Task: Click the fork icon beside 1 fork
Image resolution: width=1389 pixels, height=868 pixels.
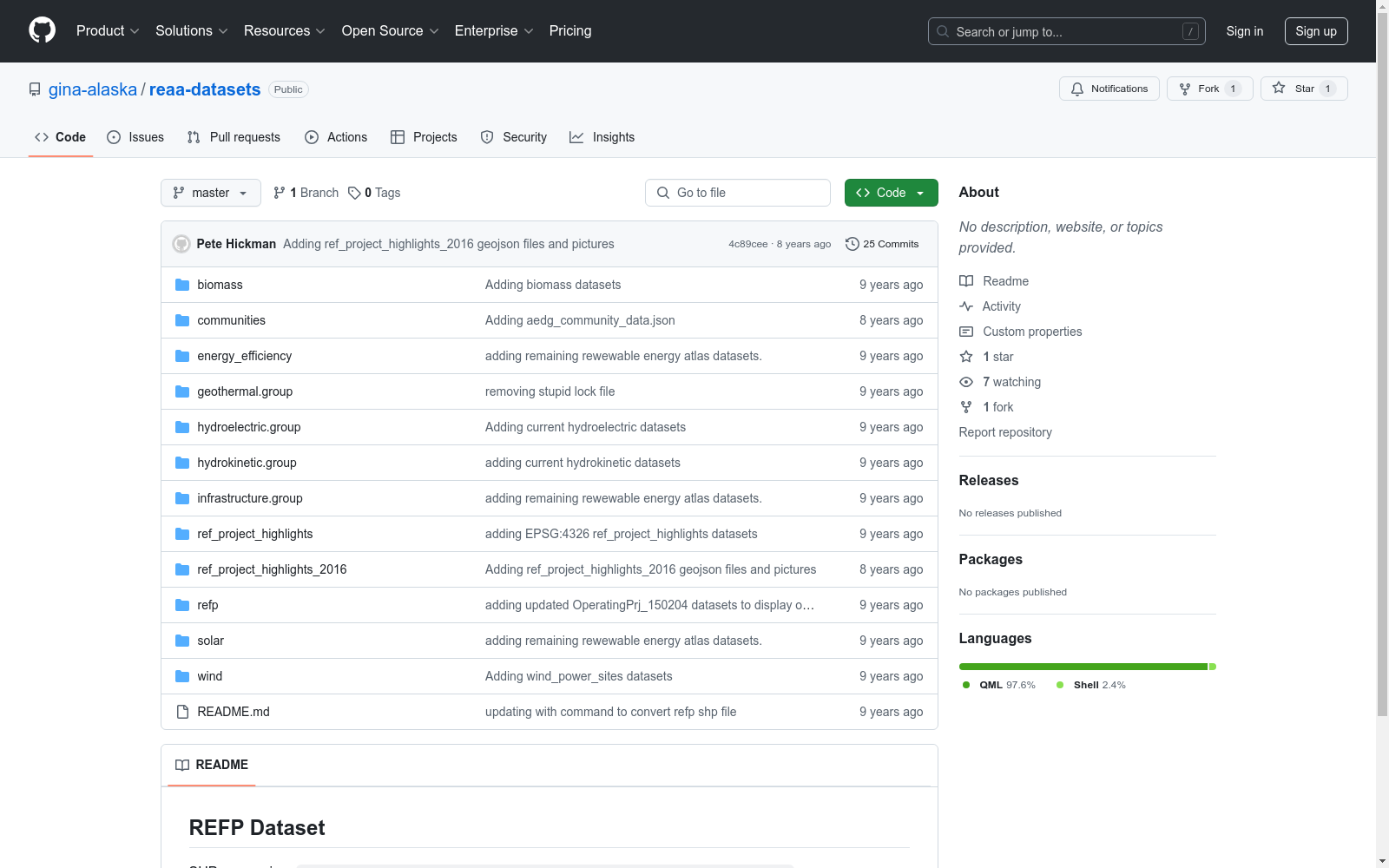Action: click(x=966, y=407)
